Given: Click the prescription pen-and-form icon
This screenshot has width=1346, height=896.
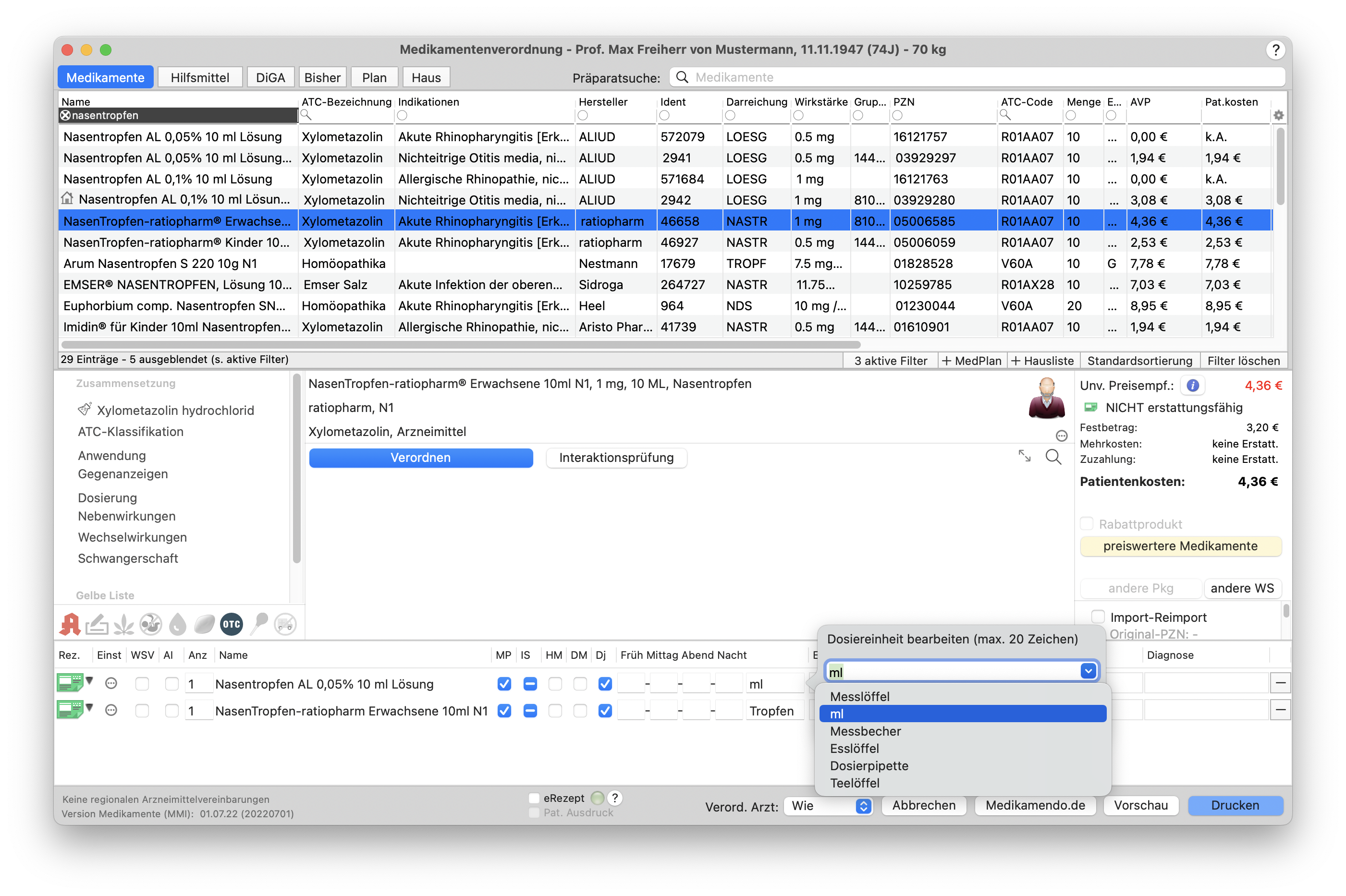Looking at the screenshot, I should point(97,624).
